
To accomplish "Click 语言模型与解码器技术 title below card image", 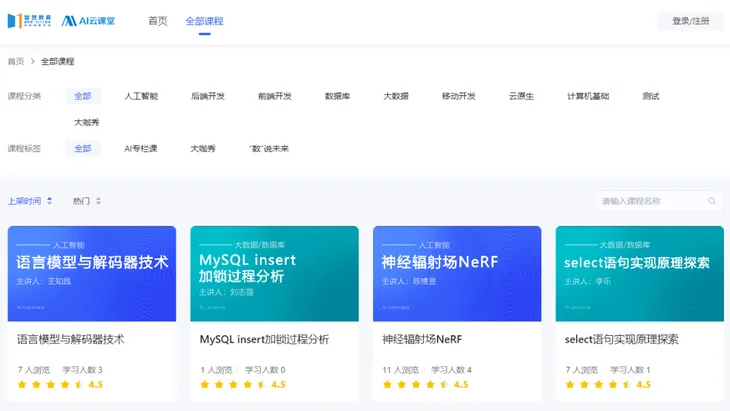I will pos(71,339).
